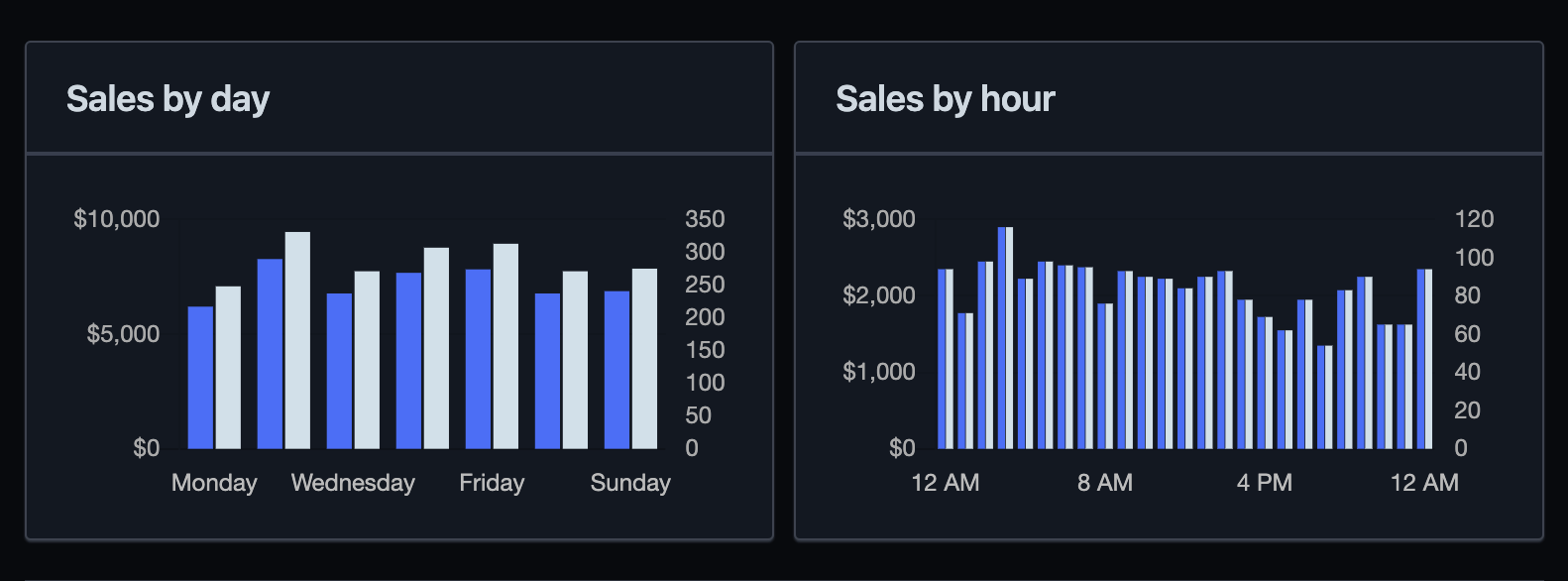Screen dimensions: 1568x581
Task: Select the tallest light bar in Sales by day
Action: (297, 340)
